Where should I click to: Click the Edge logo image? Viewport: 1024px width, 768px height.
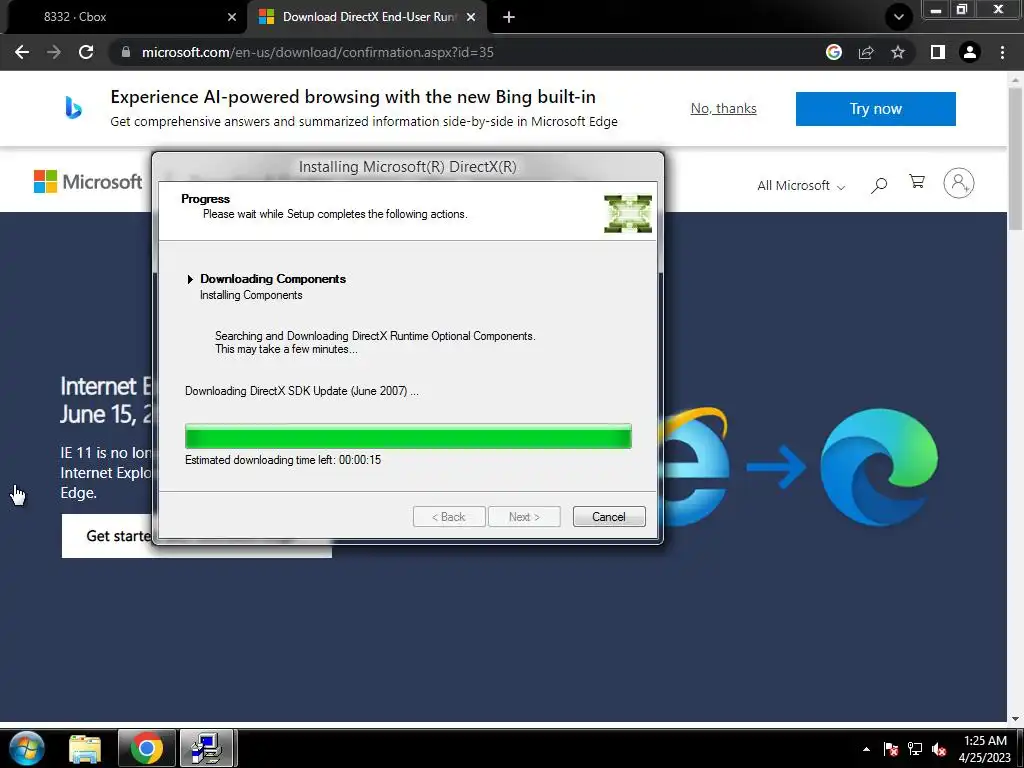click(x=878, y=467)
